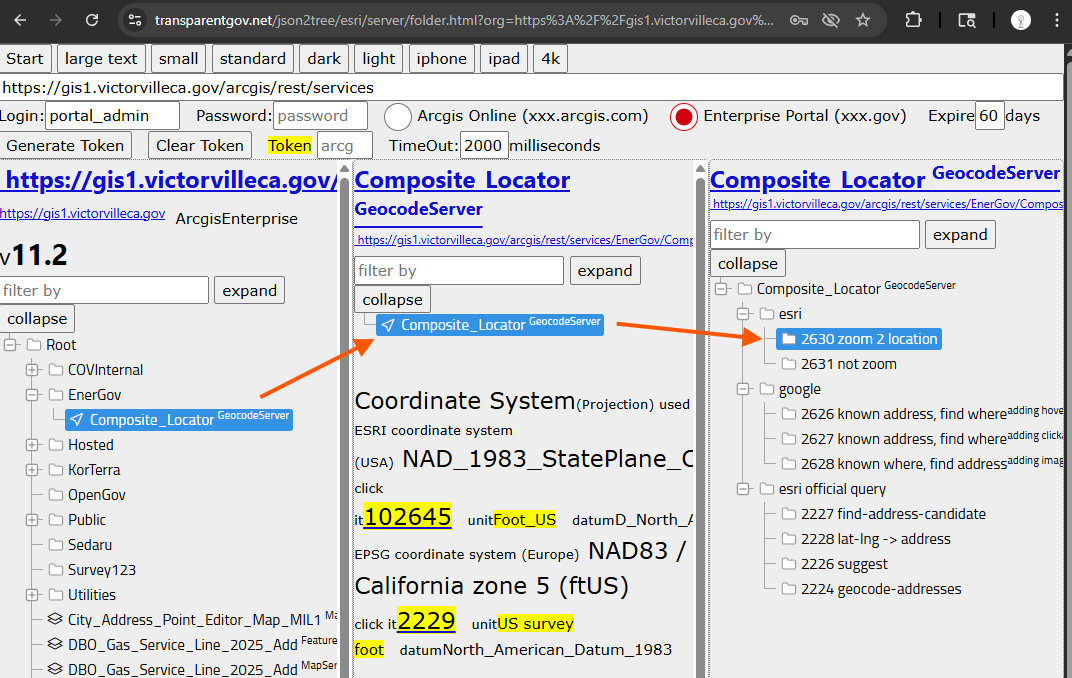This screenshot has width=1072, height=678.
Task: Click the password key icon in address bar
Action: click(x=798, y=20)
